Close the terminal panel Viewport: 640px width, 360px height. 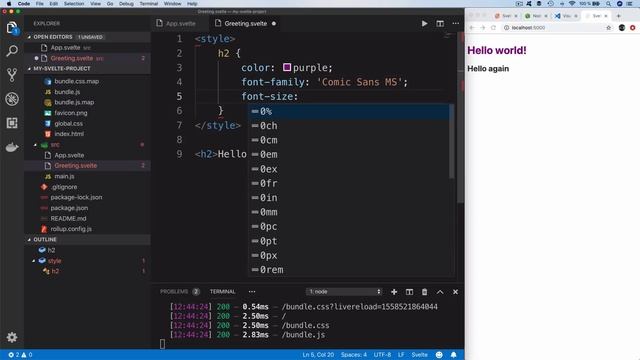pyautogui.click(x=456, y=292)
